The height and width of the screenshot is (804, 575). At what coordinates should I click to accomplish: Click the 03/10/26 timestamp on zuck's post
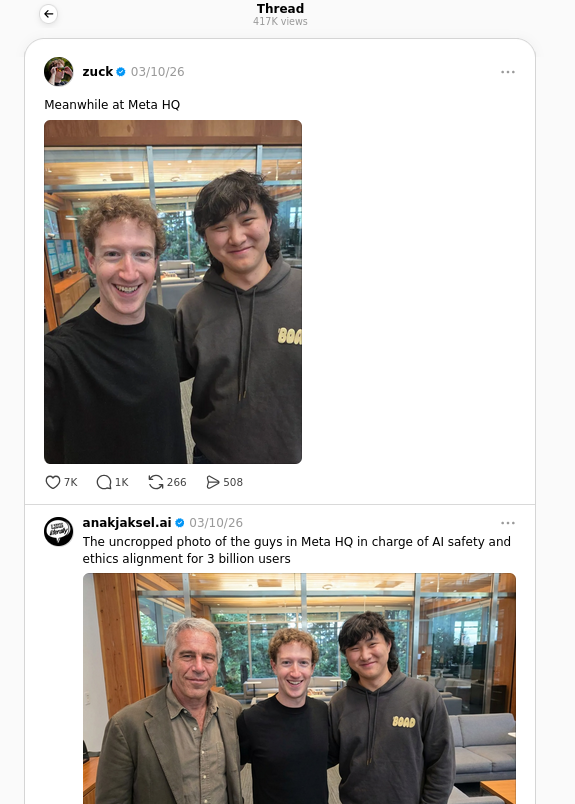pos(157,72)
